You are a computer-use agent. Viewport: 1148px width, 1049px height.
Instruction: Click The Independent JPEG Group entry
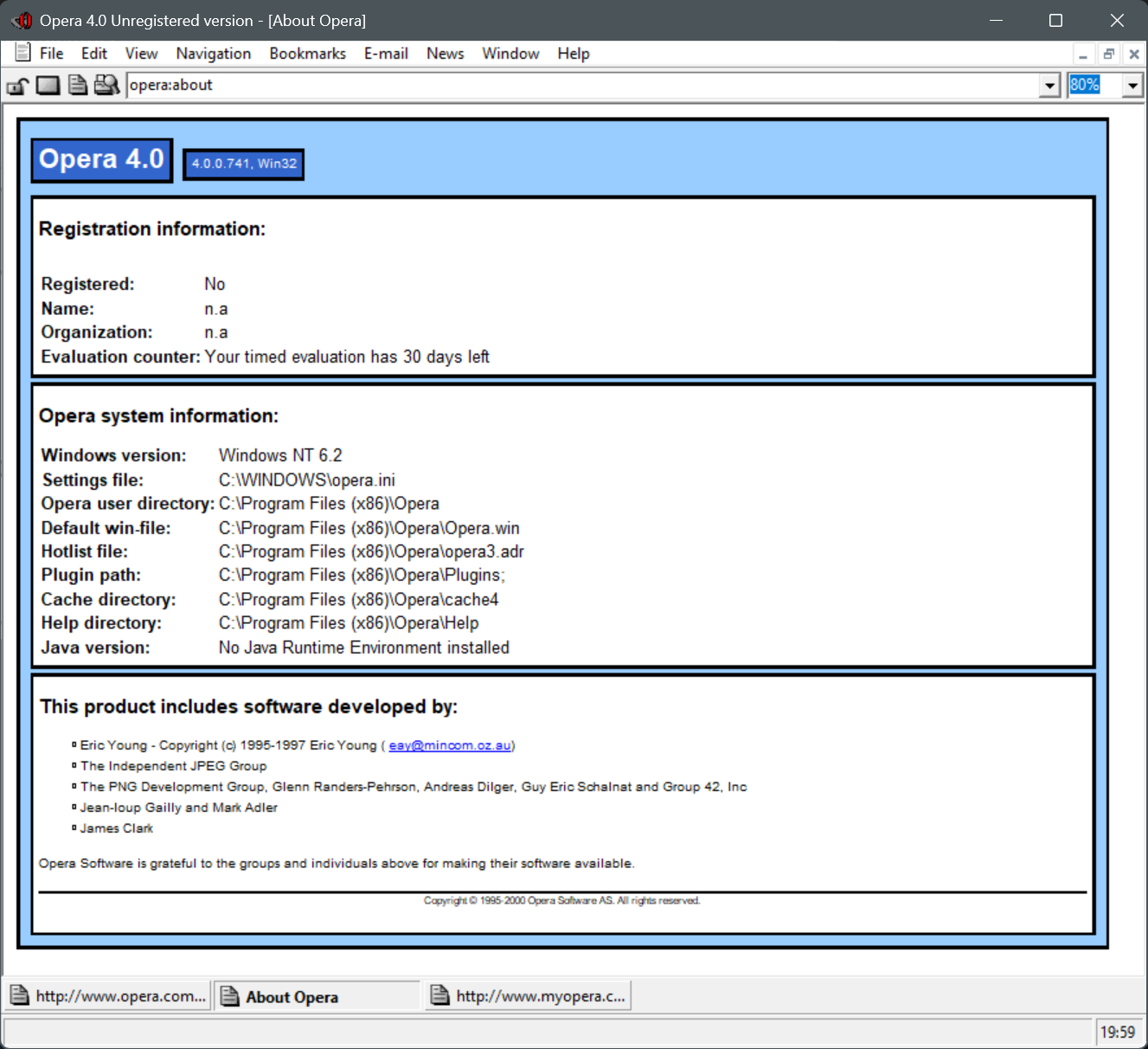tap(173, 766)
